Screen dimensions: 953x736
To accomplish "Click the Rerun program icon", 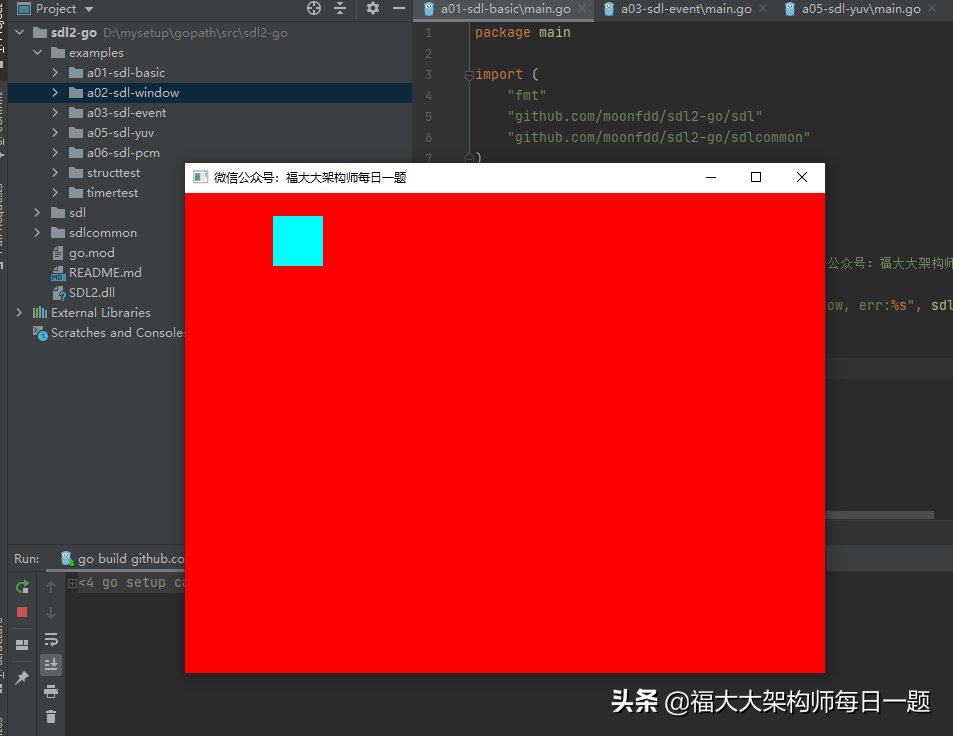I will 21,587.
